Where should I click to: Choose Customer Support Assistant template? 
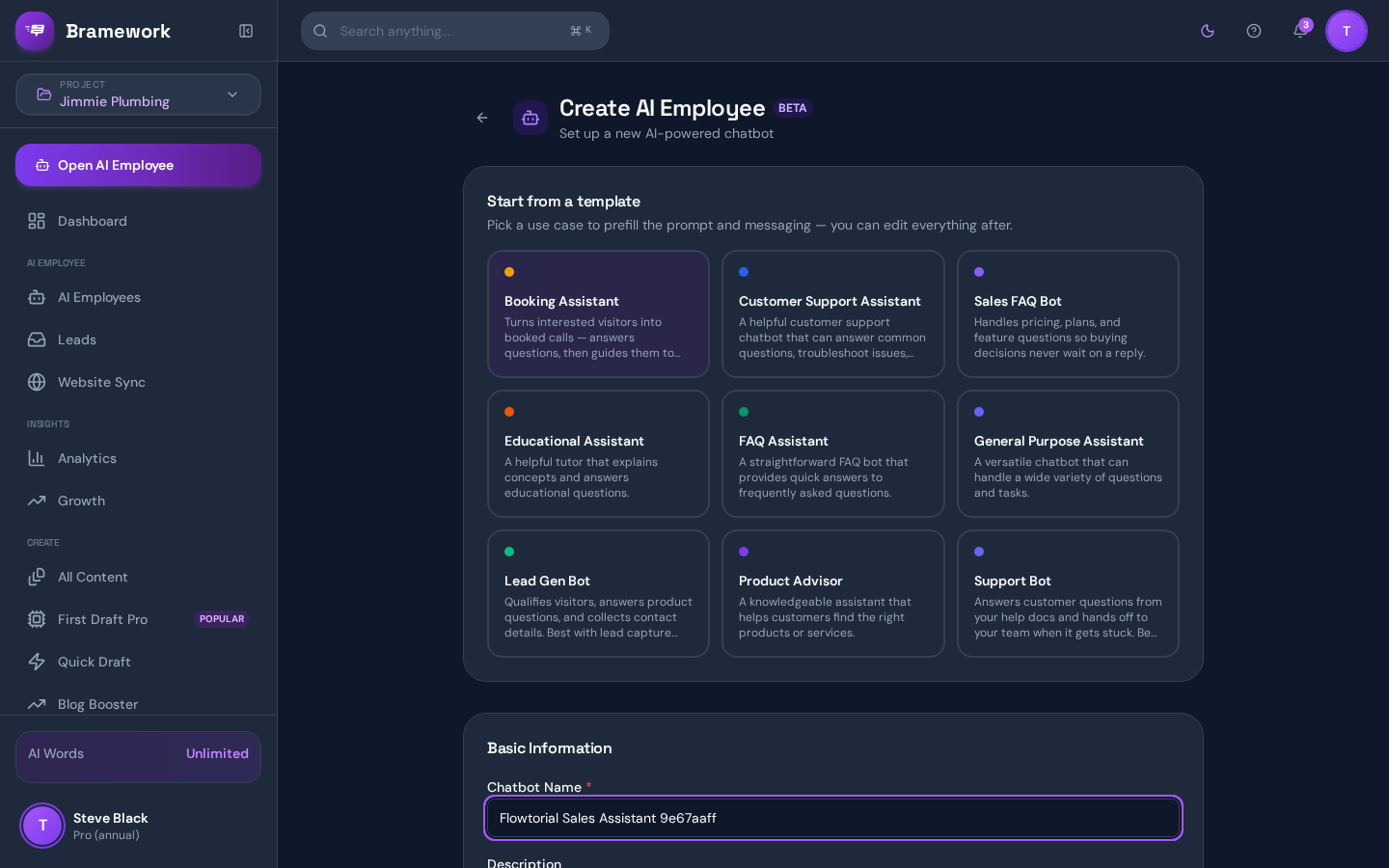[x=833, y=313]
